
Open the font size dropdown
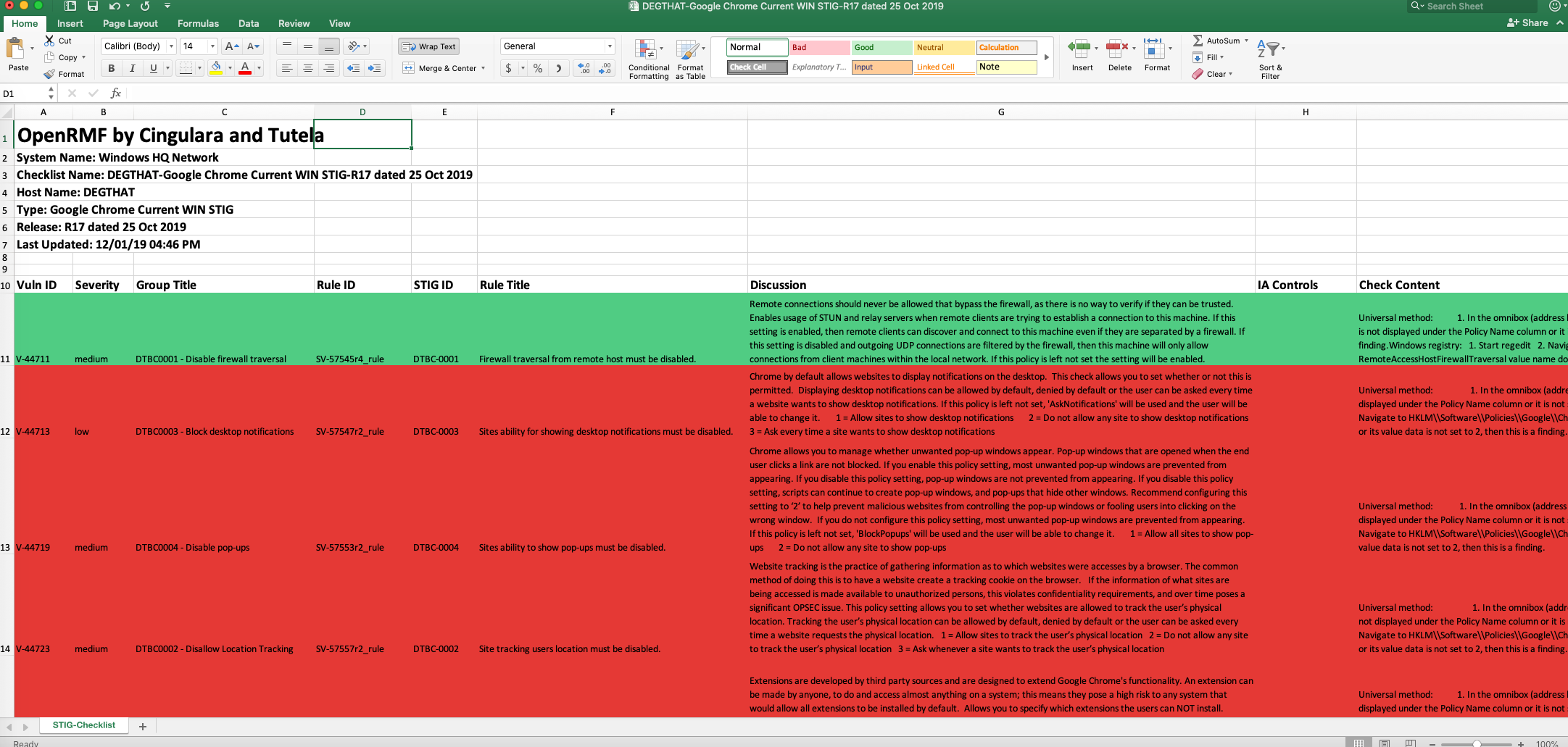[x=212, y=46]
